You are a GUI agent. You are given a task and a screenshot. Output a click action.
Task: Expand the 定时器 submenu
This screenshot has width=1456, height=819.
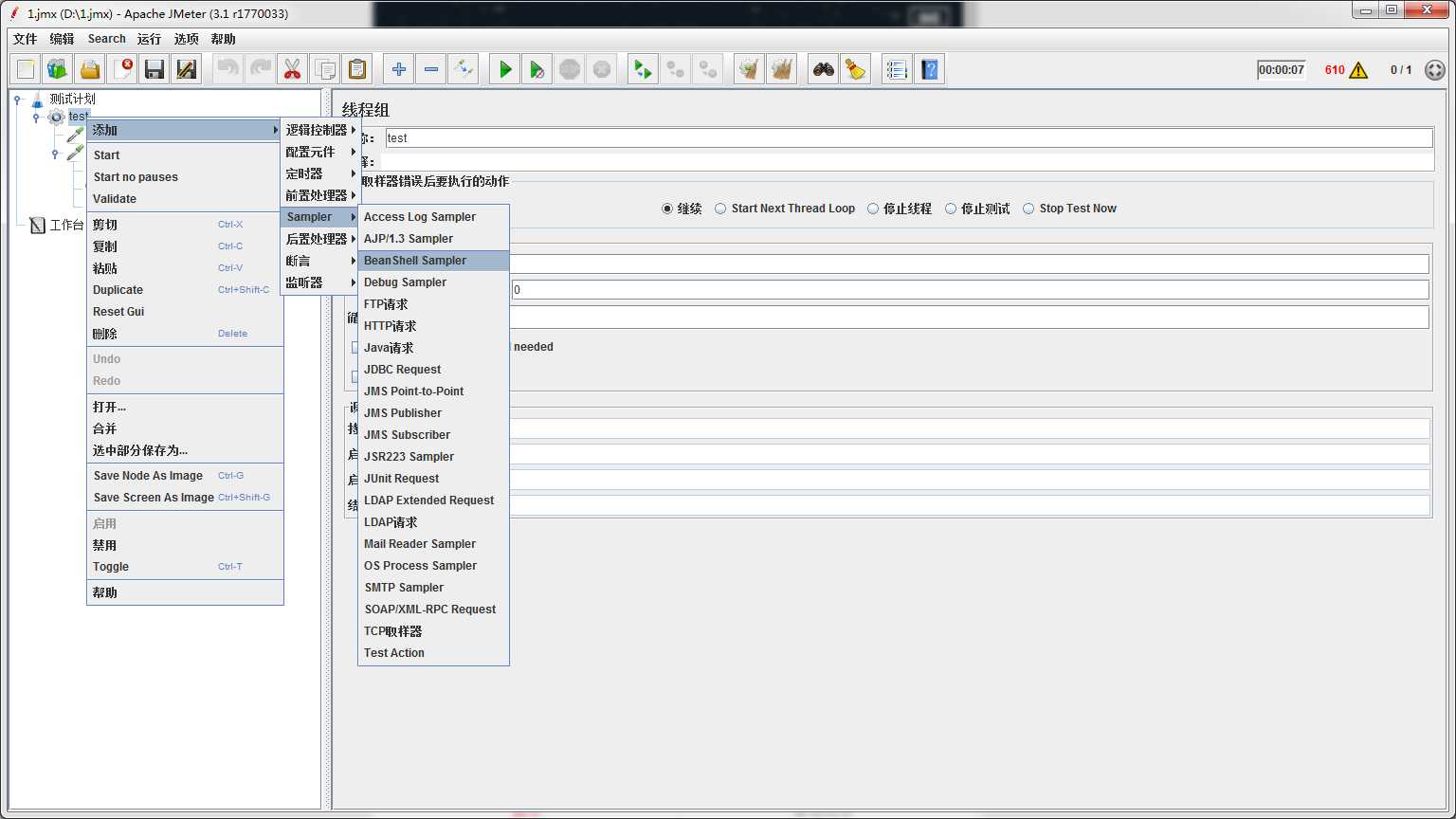tap(319, 173)
